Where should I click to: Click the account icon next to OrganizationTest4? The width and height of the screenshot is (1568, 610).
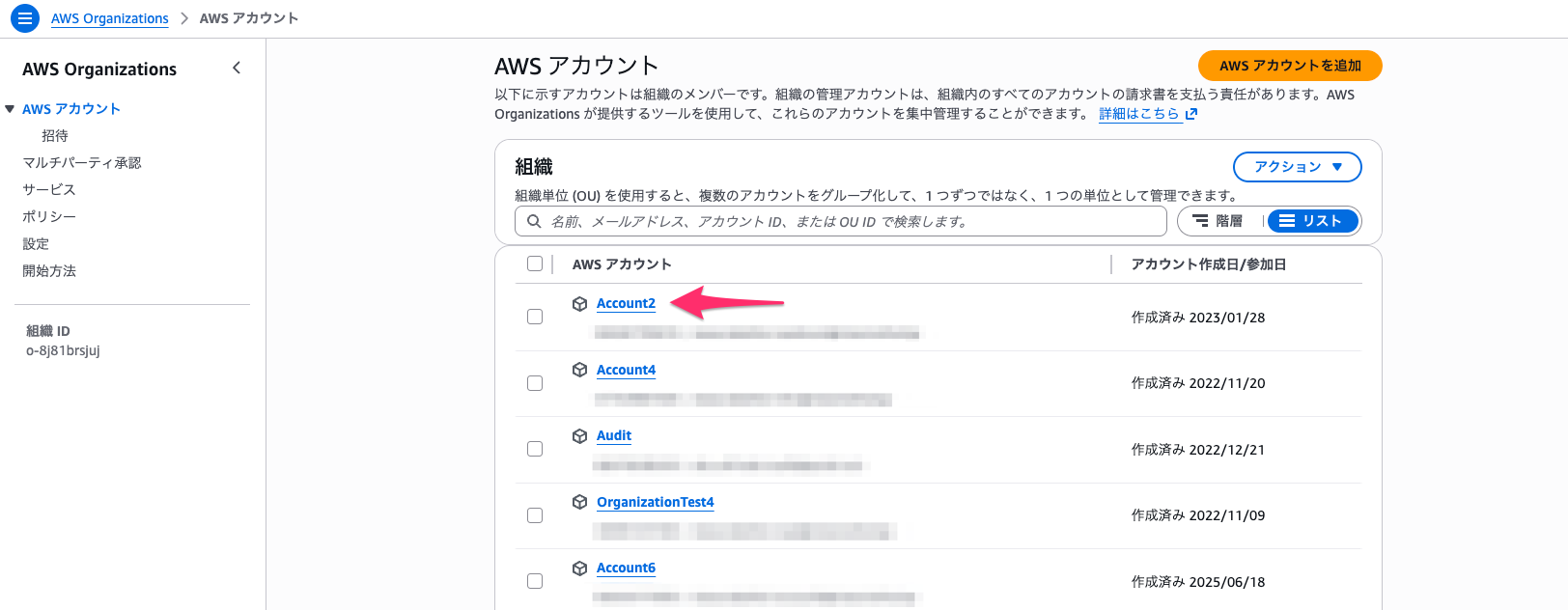tap(578, 501)
